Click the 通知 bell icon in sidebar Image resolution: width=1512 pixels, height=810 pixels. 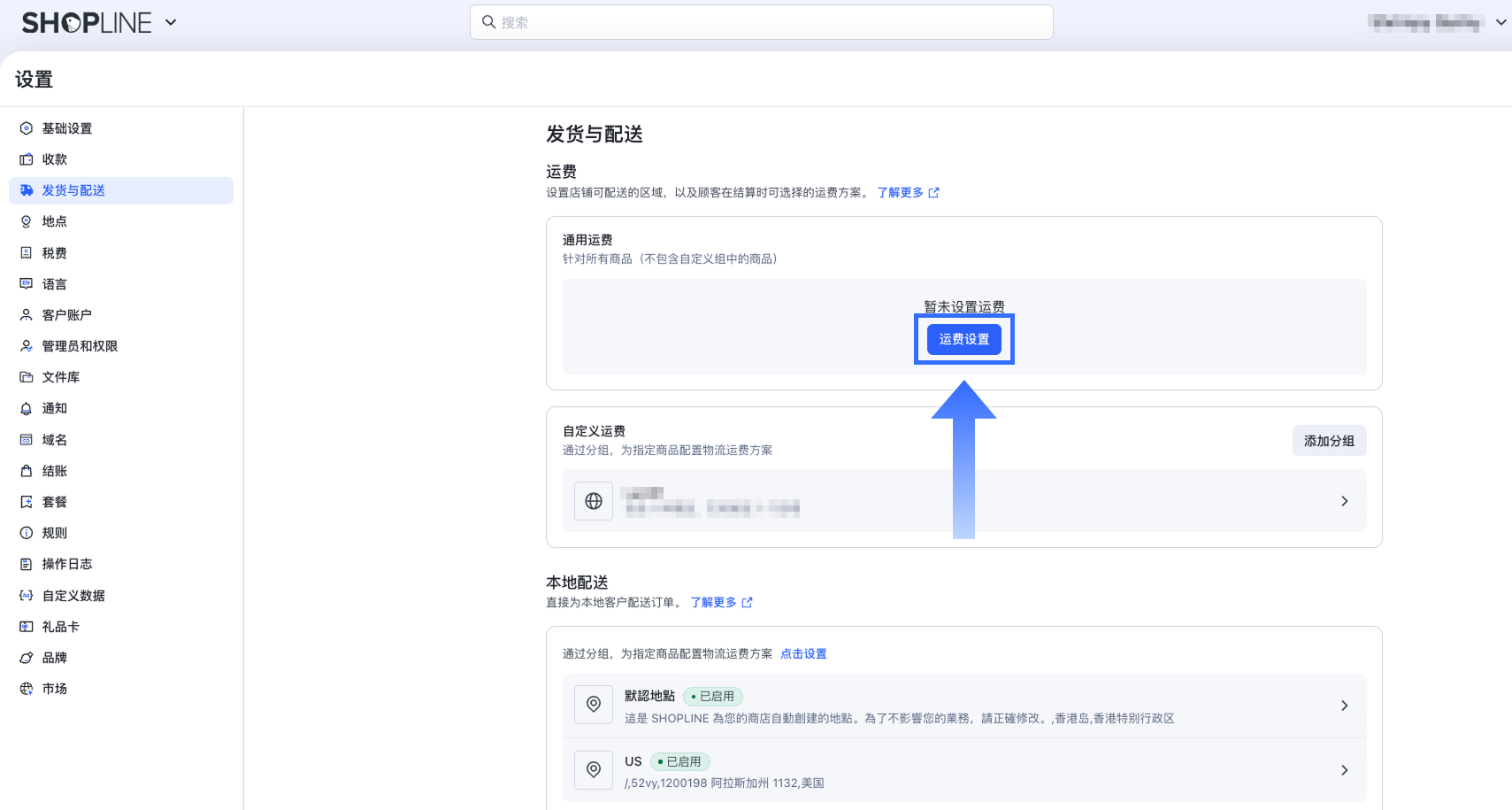[27, 408]
